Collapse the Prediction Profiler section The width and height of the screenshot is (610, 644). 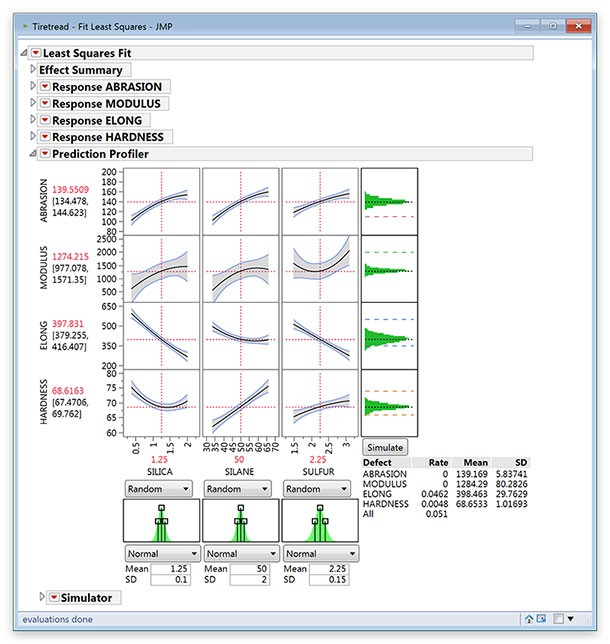pos(33,154)
